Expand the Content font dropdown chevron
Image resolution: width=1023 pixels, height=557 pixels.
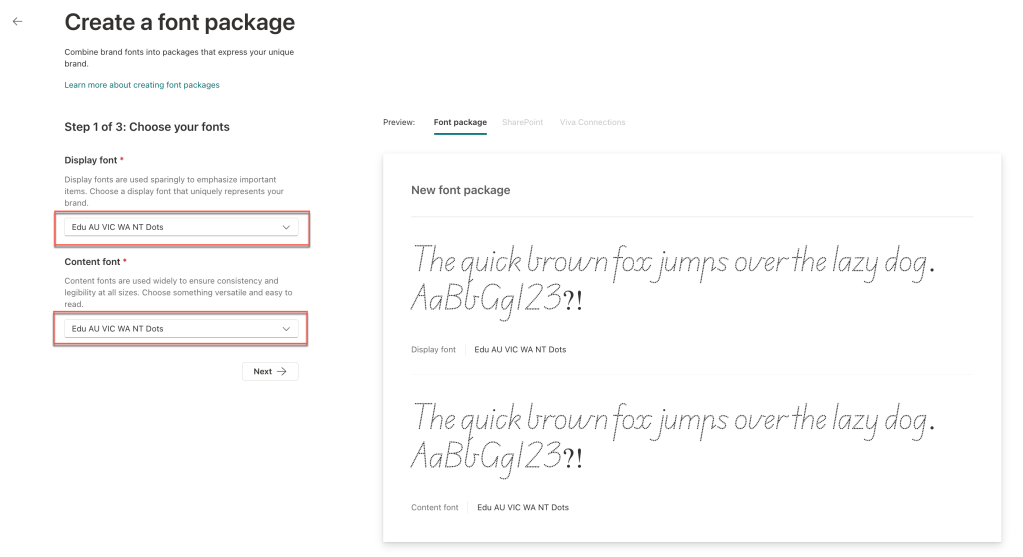[x=286, y=328]
